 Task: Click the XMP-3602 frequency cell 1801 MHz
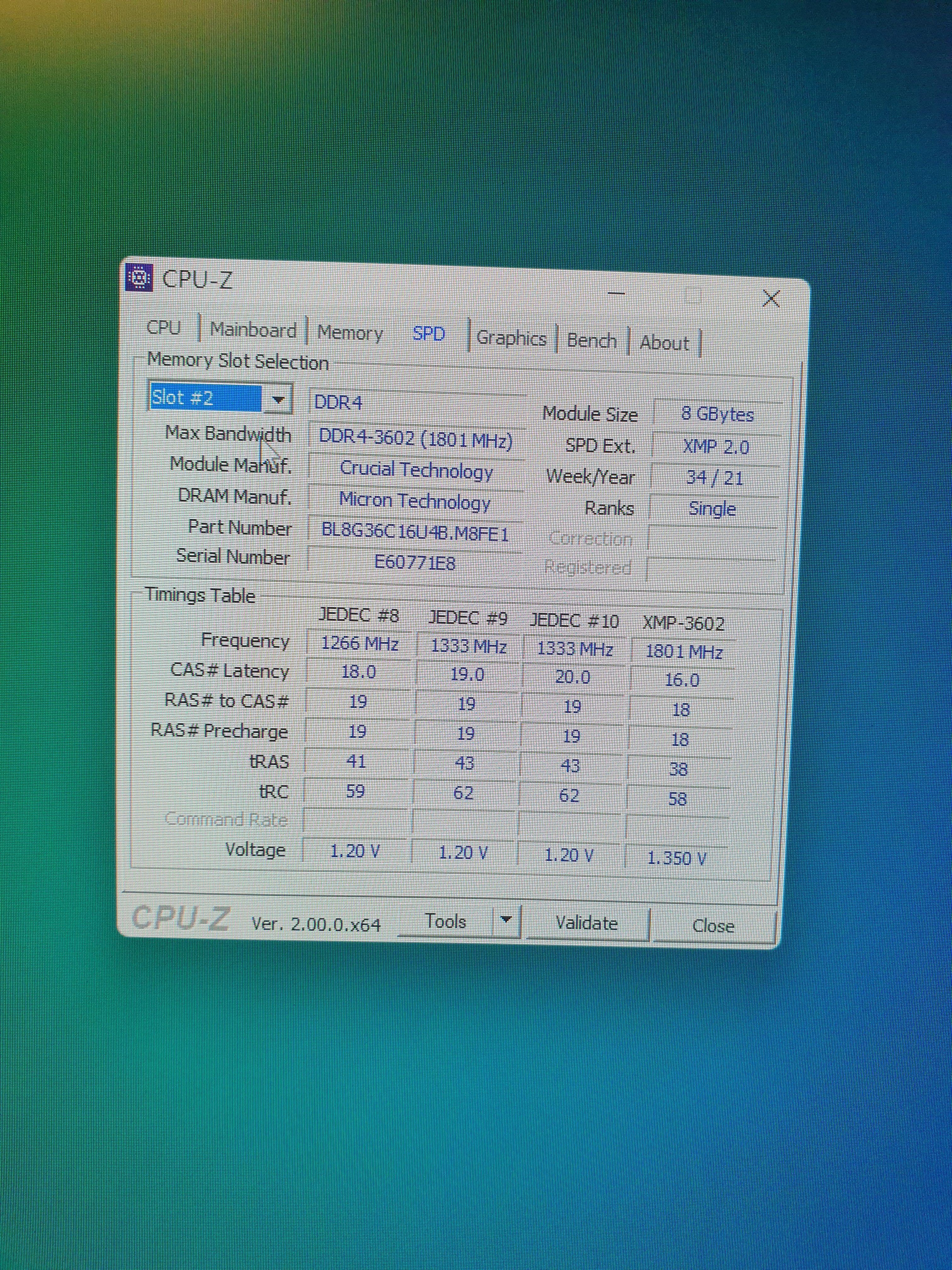point(683,651)
